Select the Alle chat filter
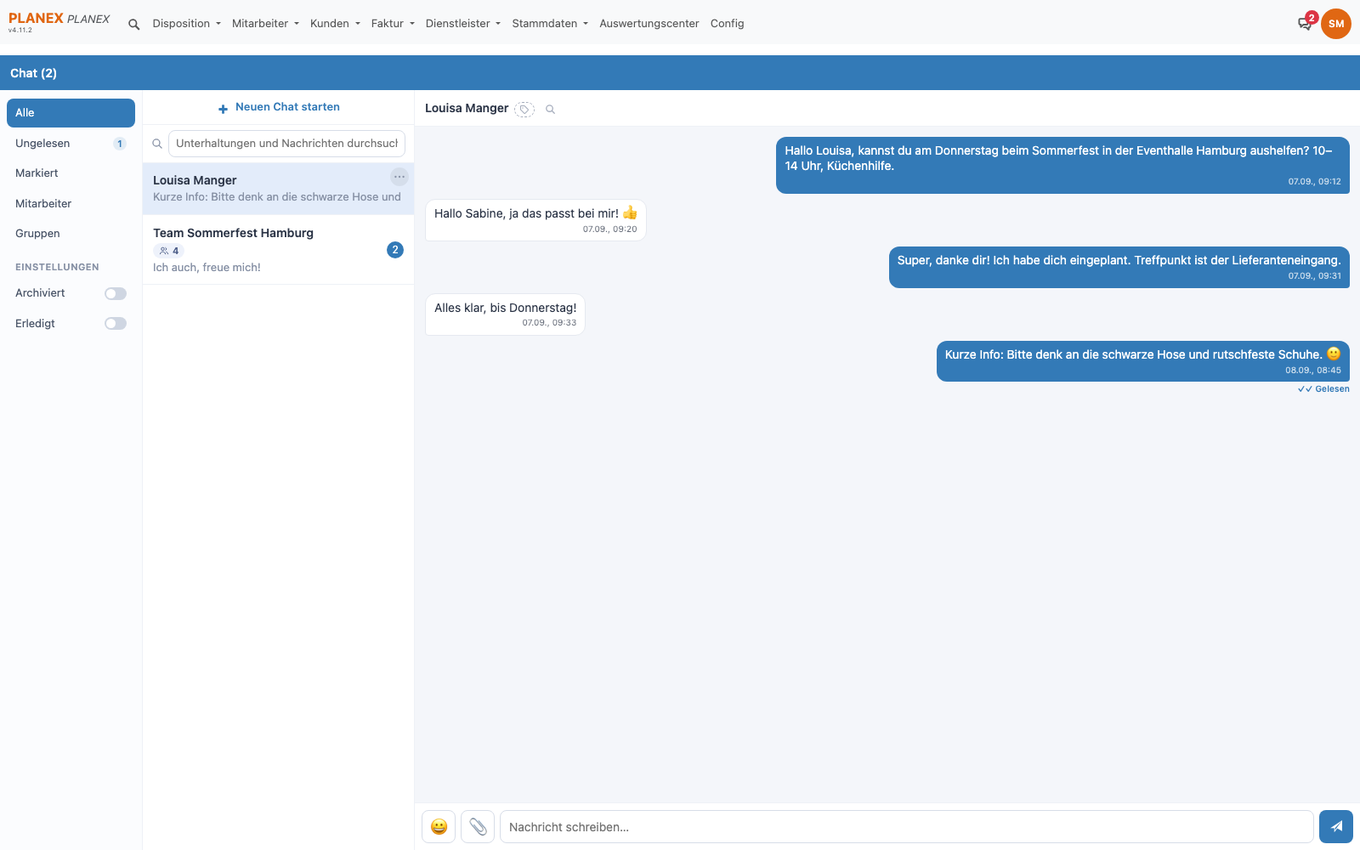Viewport: 1360px width, 850px height. [71, 113]
